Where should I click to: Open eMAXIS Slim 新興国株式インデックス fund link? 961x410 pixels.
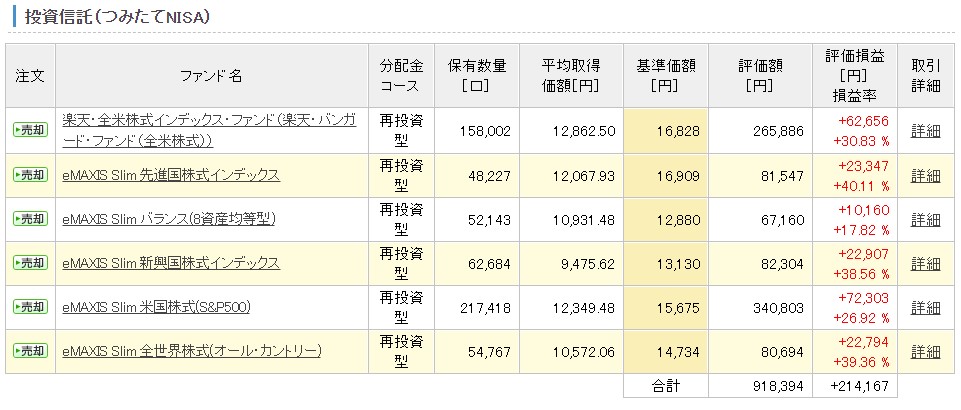coord(171,263)
